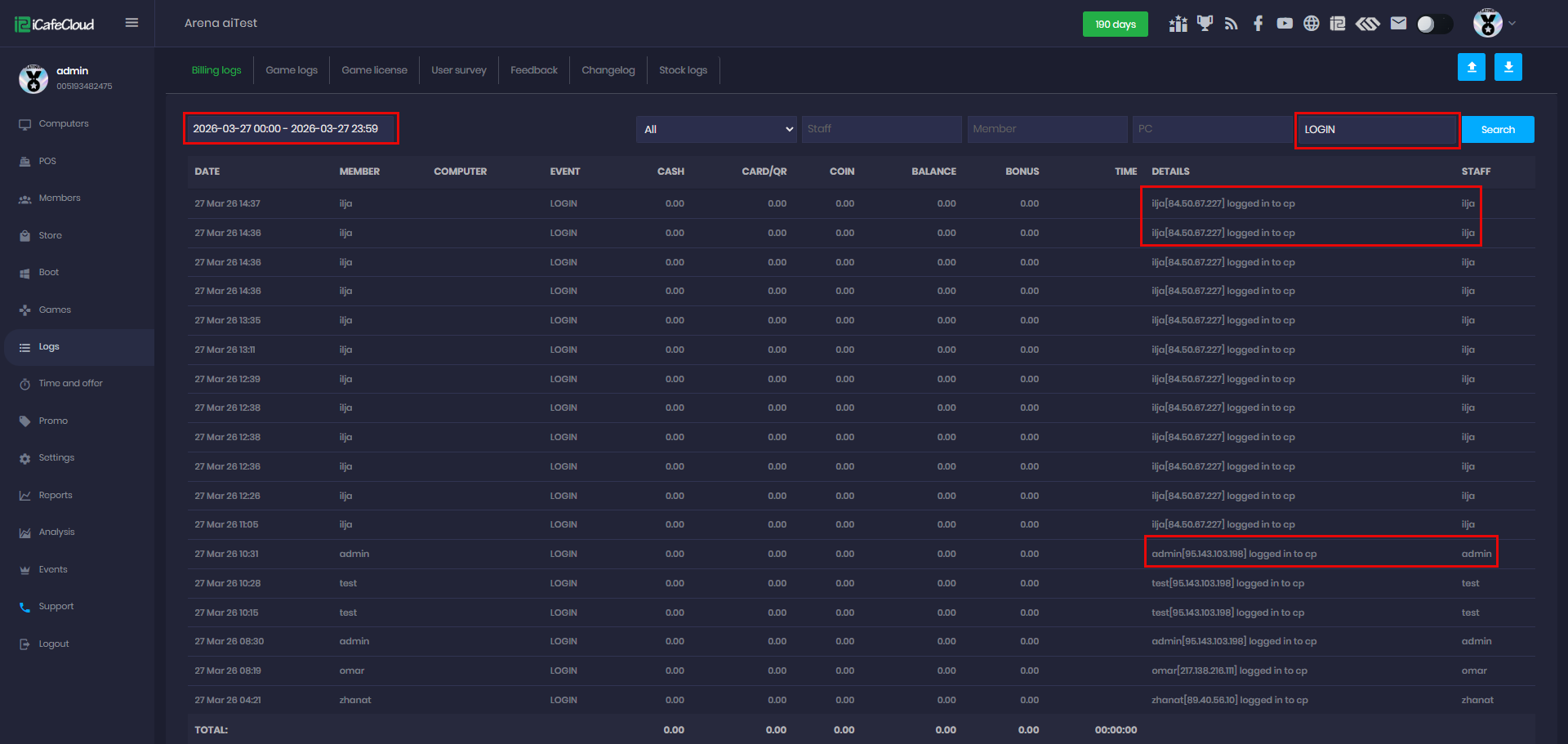Click the Search button
Image resolution: width=1568 pixels, height=744 pixels.
(1498, 130)
